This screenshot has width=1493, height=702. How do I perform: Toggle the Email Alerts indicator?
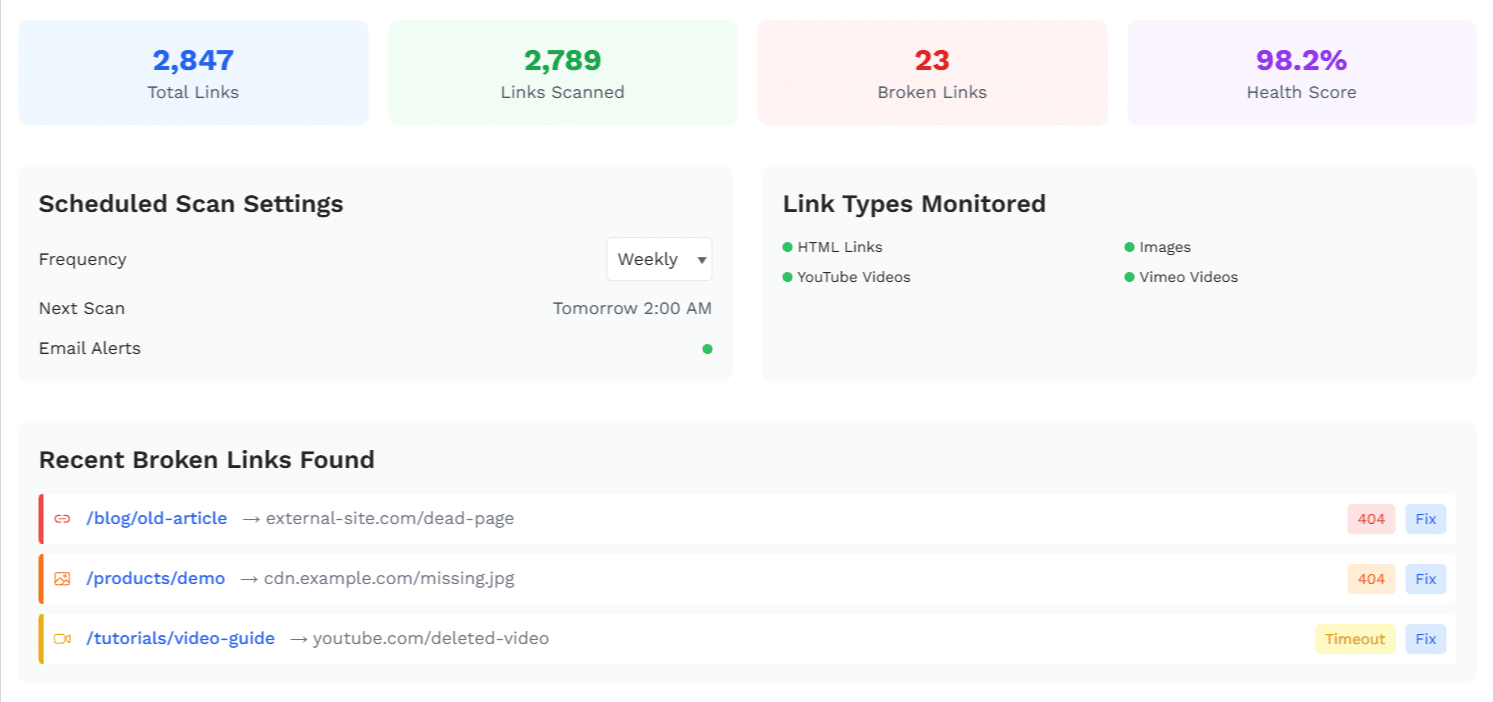(x=708, y=348)
